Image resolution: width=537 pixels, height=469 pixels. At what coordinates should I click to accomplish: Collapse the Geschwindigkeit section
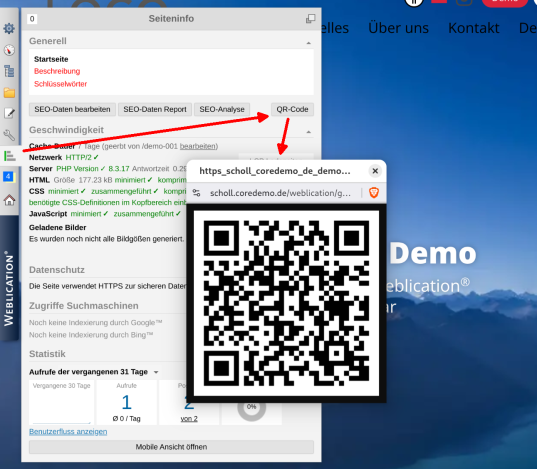[x=309, y=132]
